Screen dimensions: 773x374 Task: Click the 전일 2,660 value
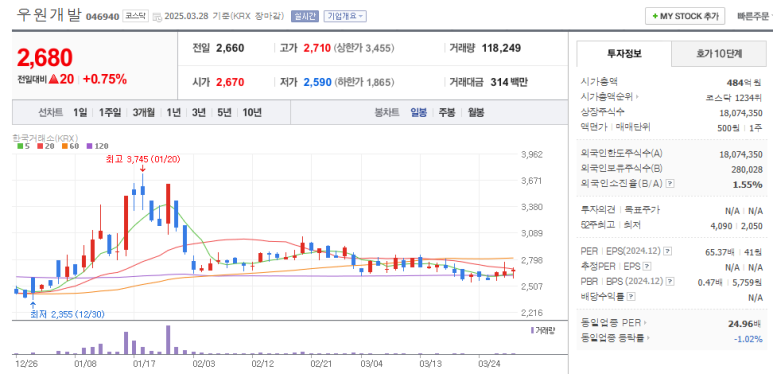230,48
